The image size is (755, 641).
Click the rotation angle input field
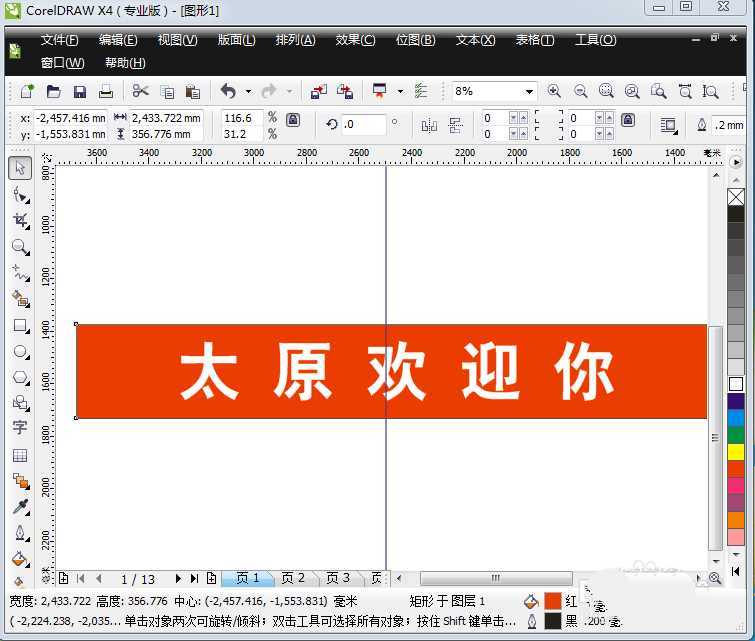click(364, 125)
